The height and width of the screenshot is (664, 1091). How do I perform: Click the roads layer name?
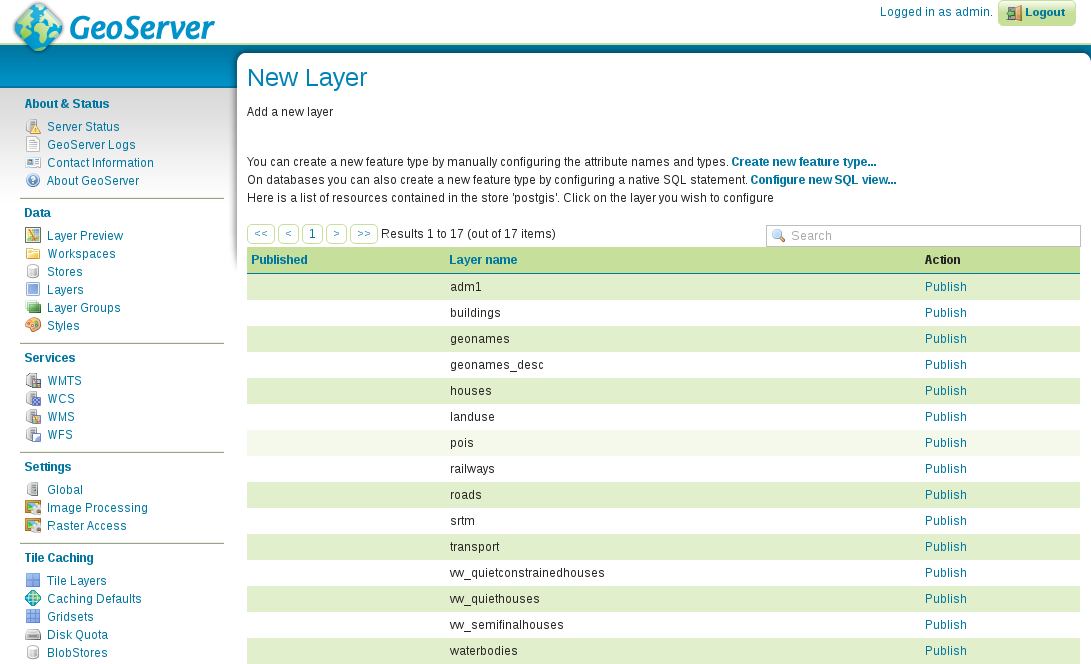click(465, 495)
